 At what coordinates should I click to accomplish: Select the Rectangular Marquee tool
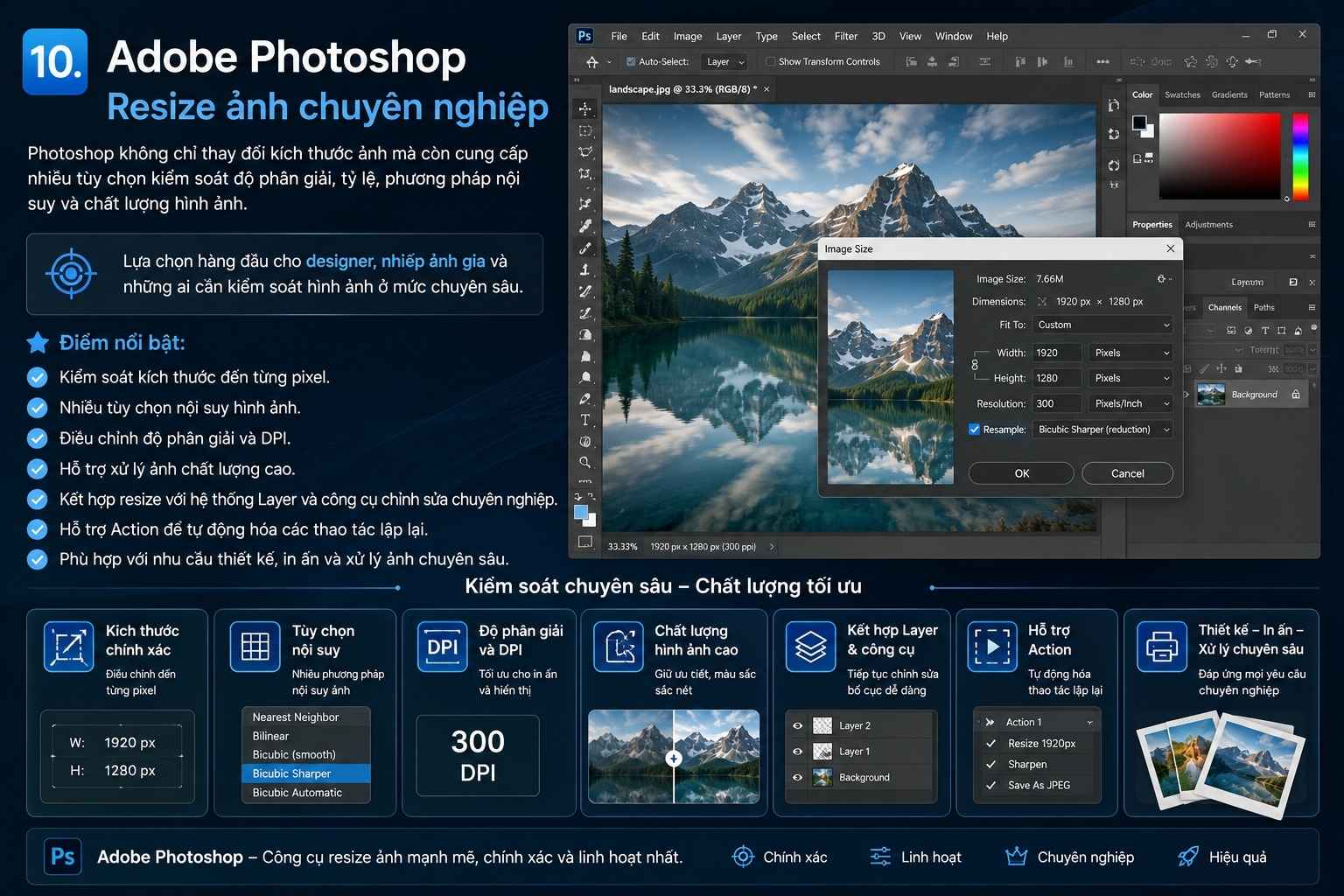click(x=585, y=130)
